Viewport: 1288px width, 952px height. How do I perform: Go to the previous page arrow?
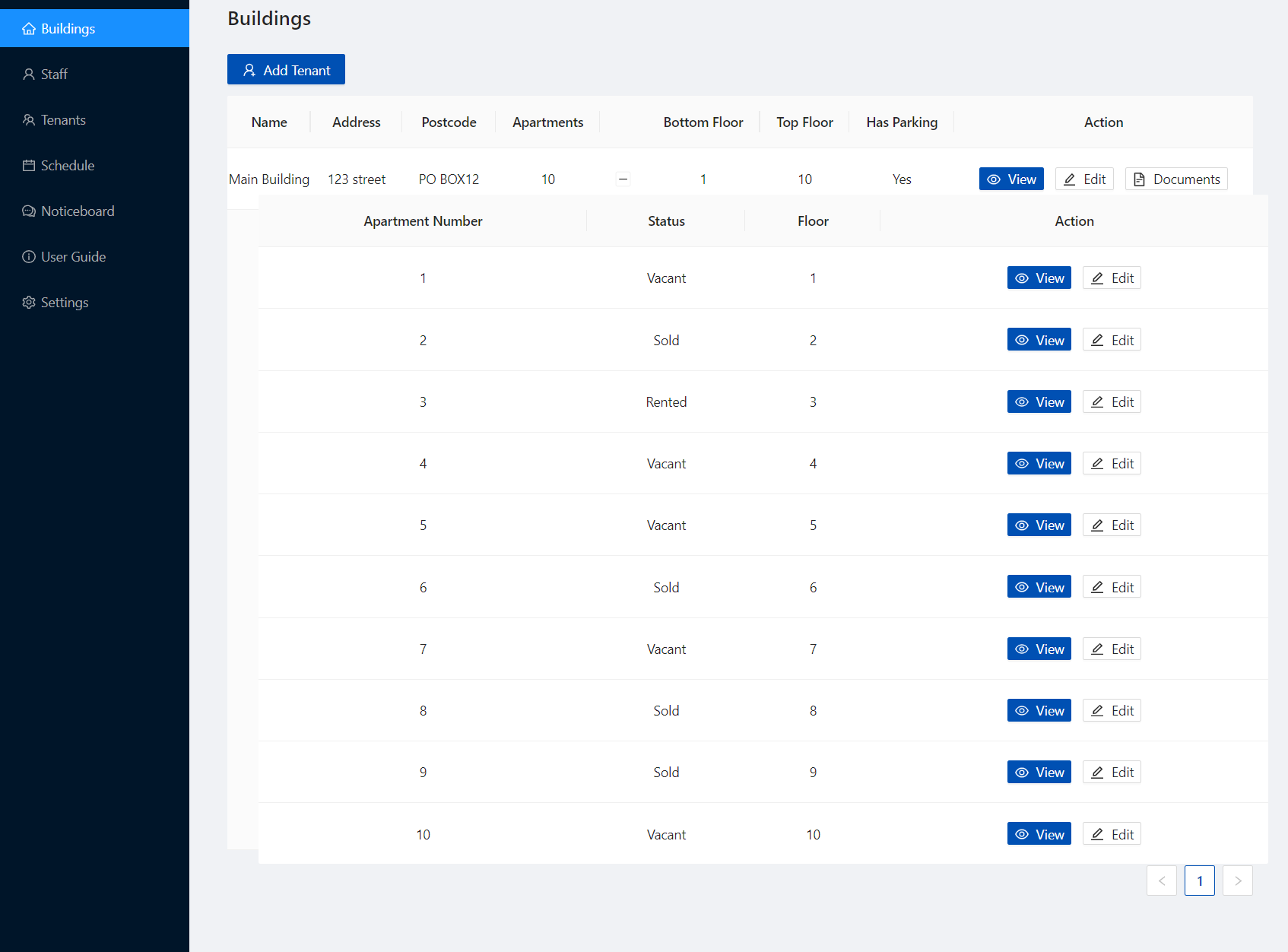[x=1162, y=881]
